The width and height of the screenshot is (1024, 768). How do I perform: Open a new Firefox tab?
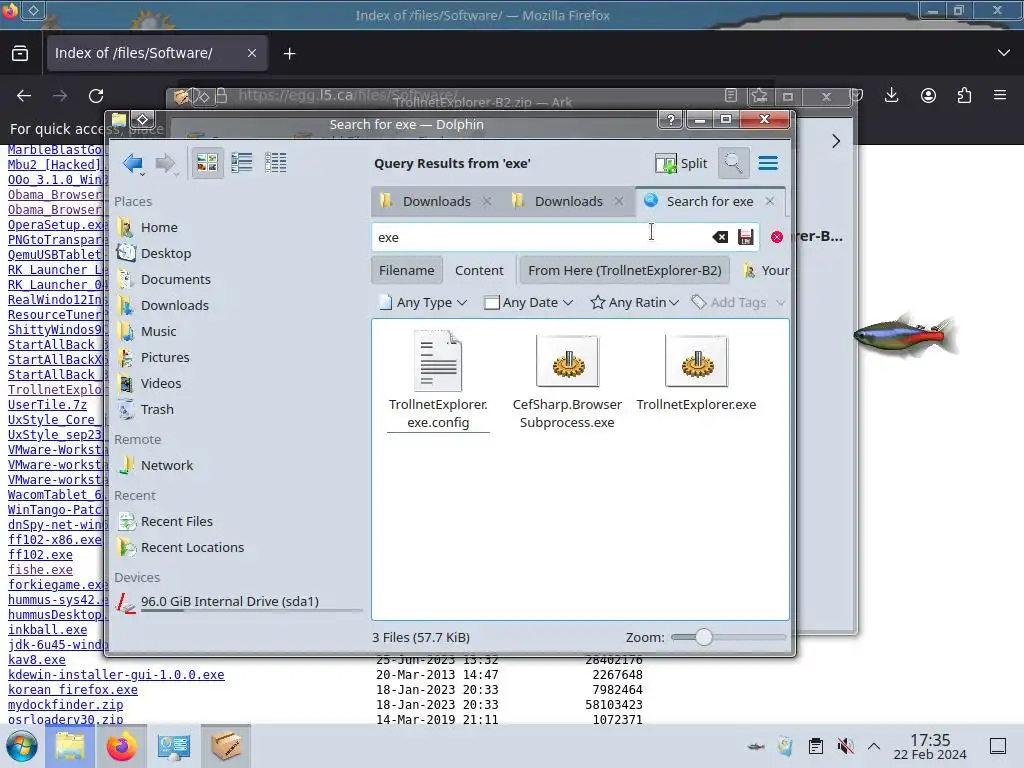[289, 54]
